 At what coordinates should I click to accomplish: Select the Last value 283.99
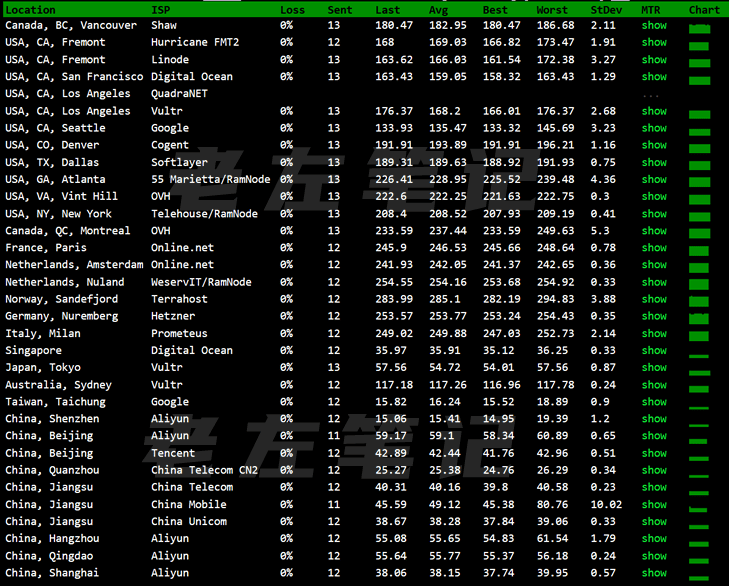tap(394, 299)
